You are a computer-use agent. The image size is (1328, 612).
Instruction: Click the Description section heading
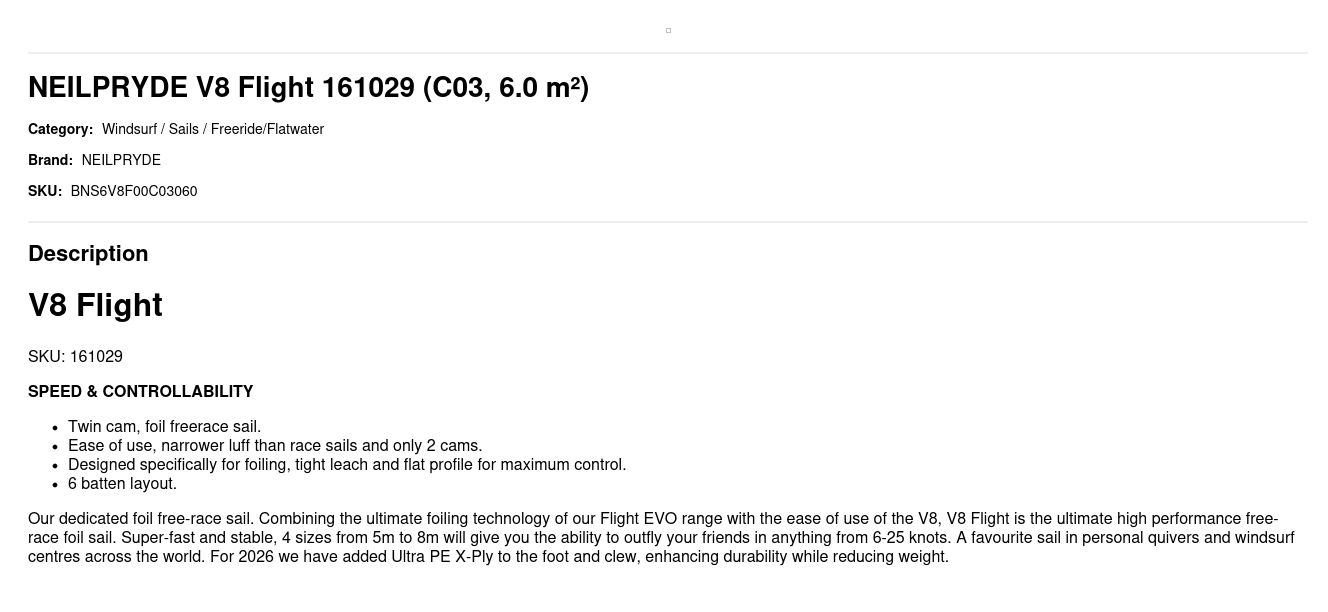[88, 253]
